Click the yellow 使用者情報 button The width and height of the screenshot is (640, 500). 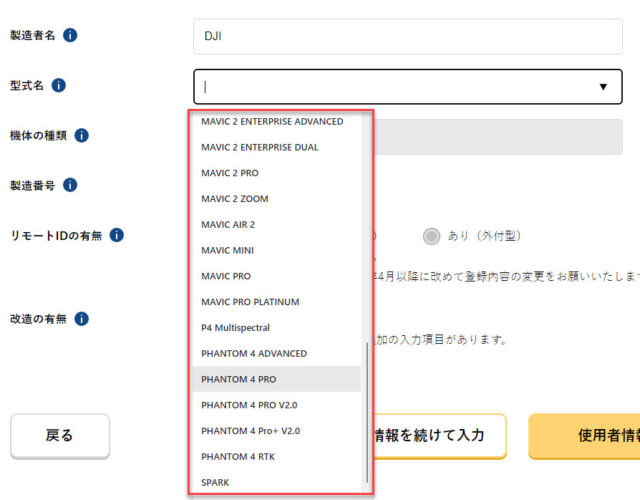coord(584,436)
